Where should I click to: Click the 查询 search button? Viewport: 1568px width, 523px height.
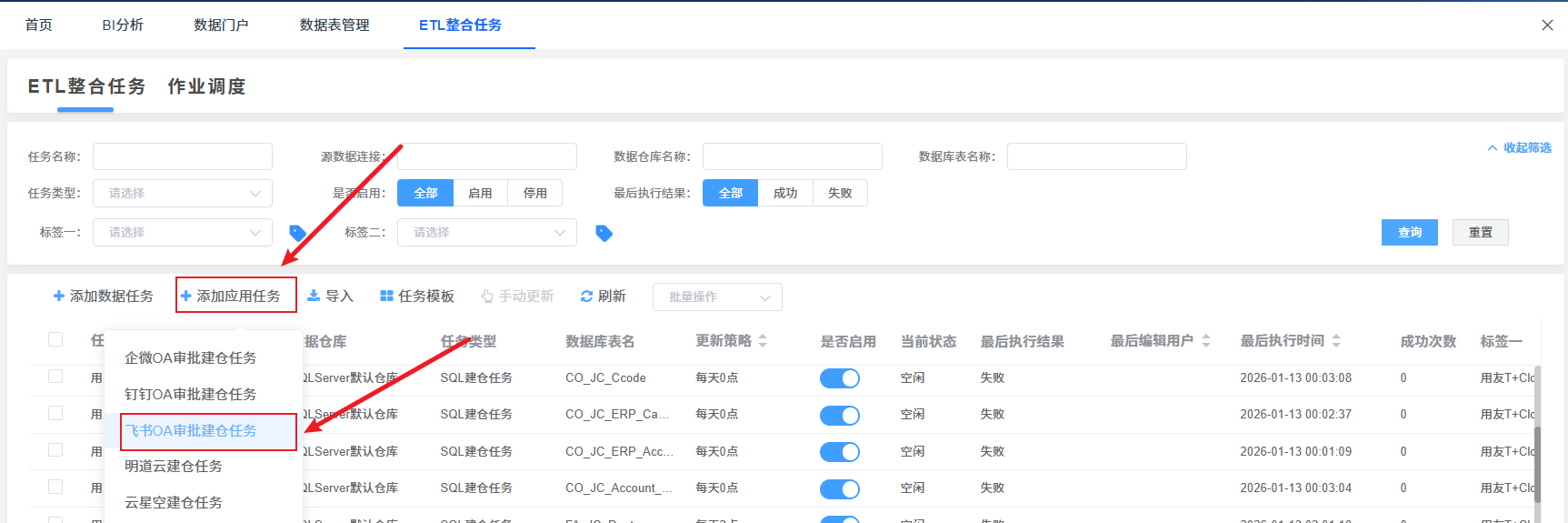tap(1409, 232)
